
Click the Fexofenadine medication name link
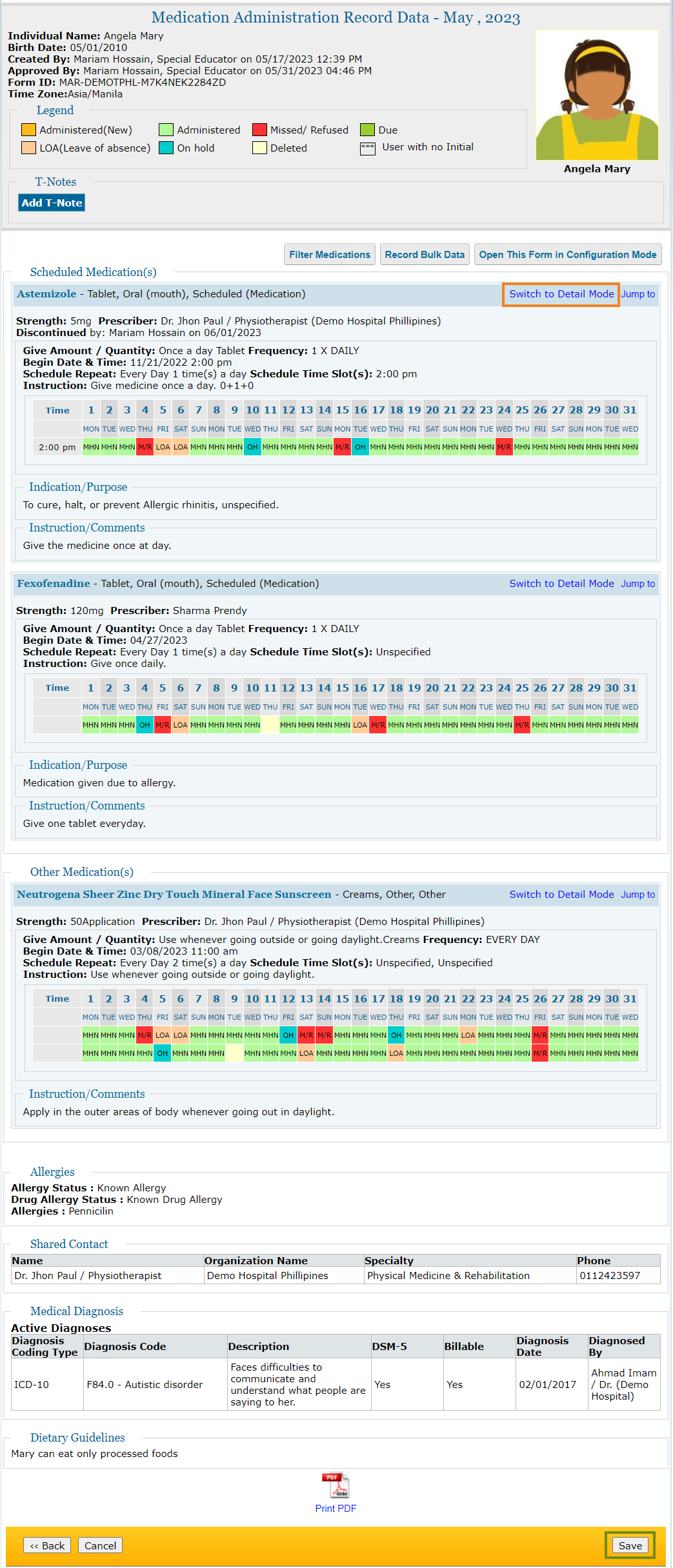pyautogui.click(x=54, y=584)
